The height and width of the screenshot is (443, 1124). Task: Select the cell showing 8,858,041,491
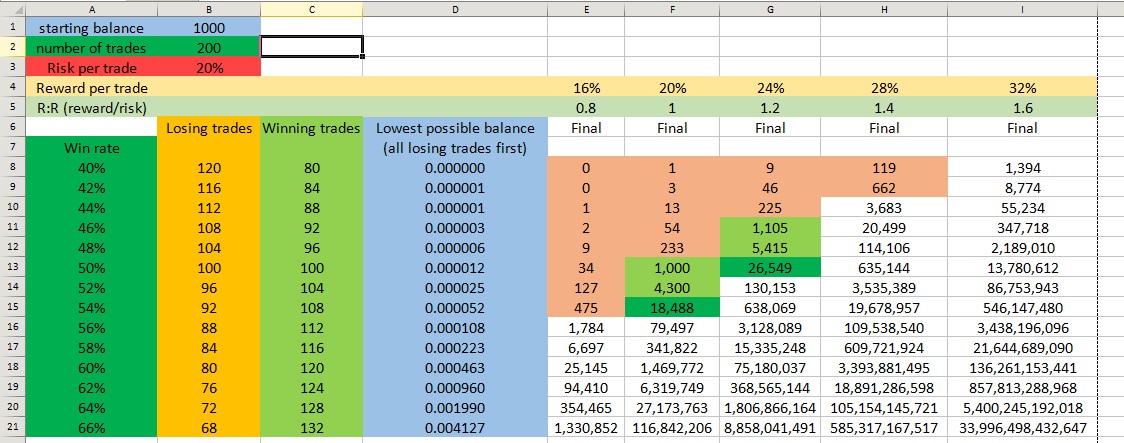pos(770,428)
